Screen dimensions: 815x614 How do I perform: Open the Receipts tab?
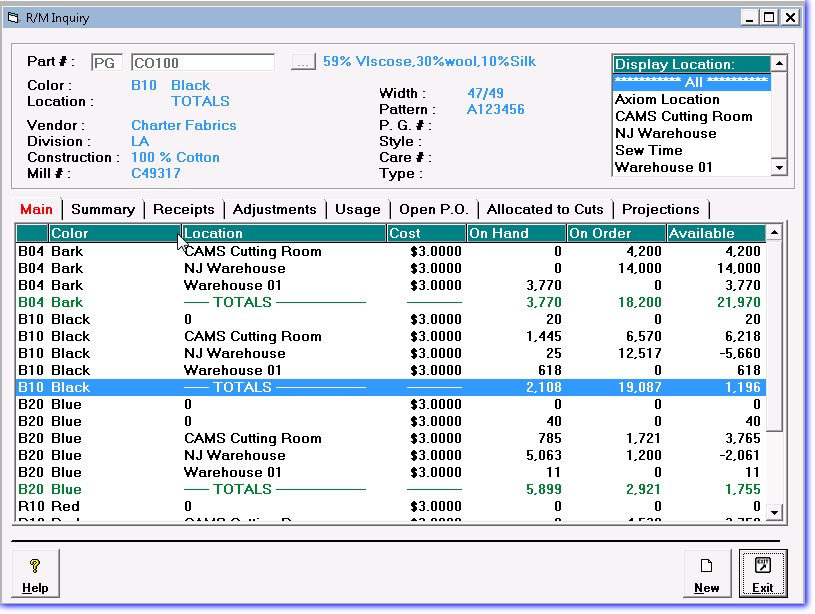(x=183, y=209)
